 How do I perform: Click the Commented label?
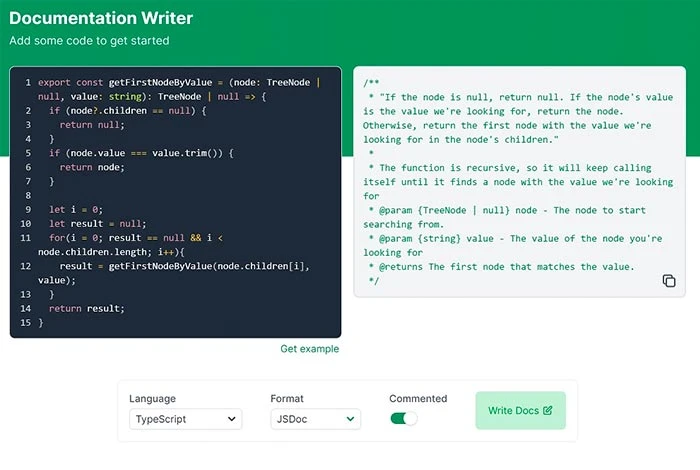tap(418, 399)
